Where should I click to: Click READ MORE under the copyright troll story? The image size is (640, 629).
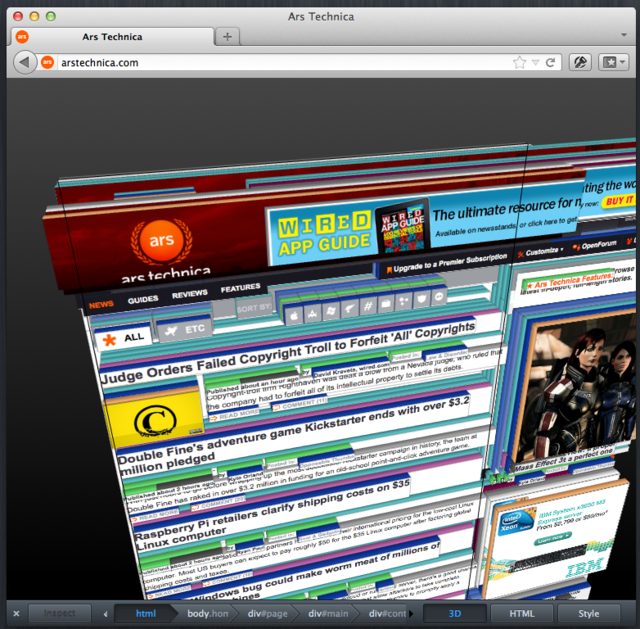coord(235,416)
